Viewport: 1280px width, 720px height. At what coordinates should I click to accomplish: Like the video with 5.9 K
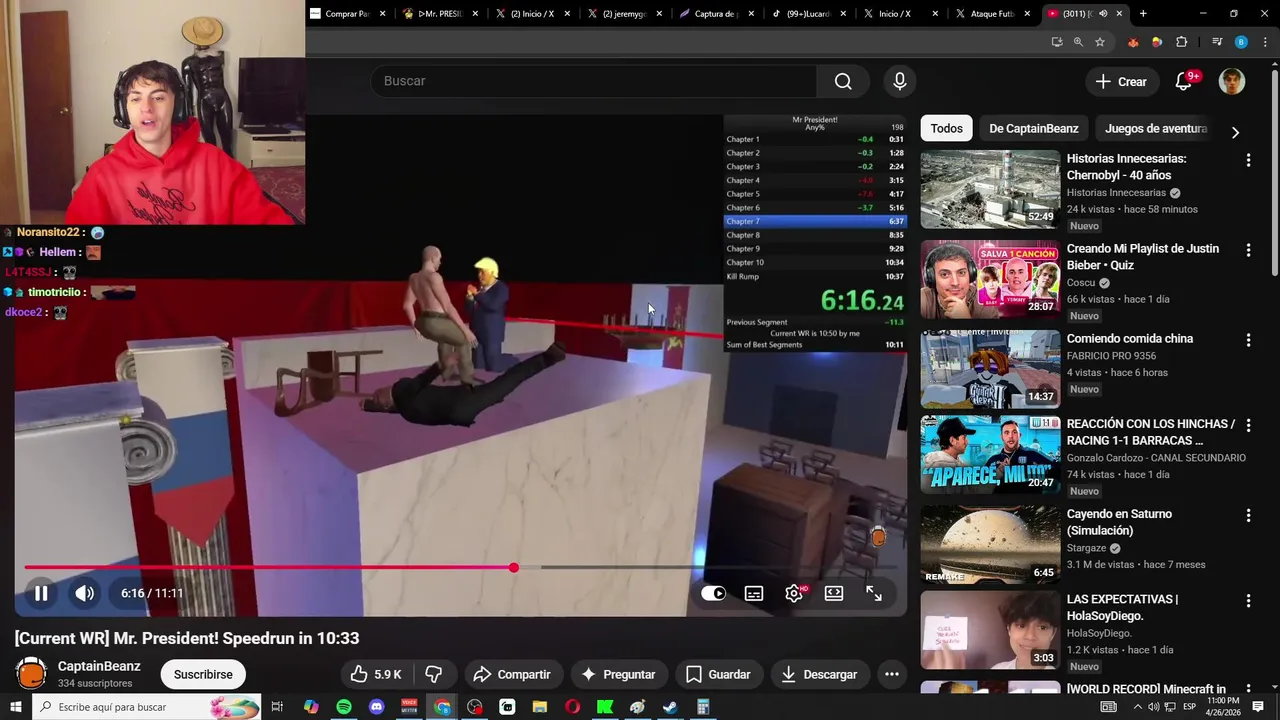click(375, 674)
